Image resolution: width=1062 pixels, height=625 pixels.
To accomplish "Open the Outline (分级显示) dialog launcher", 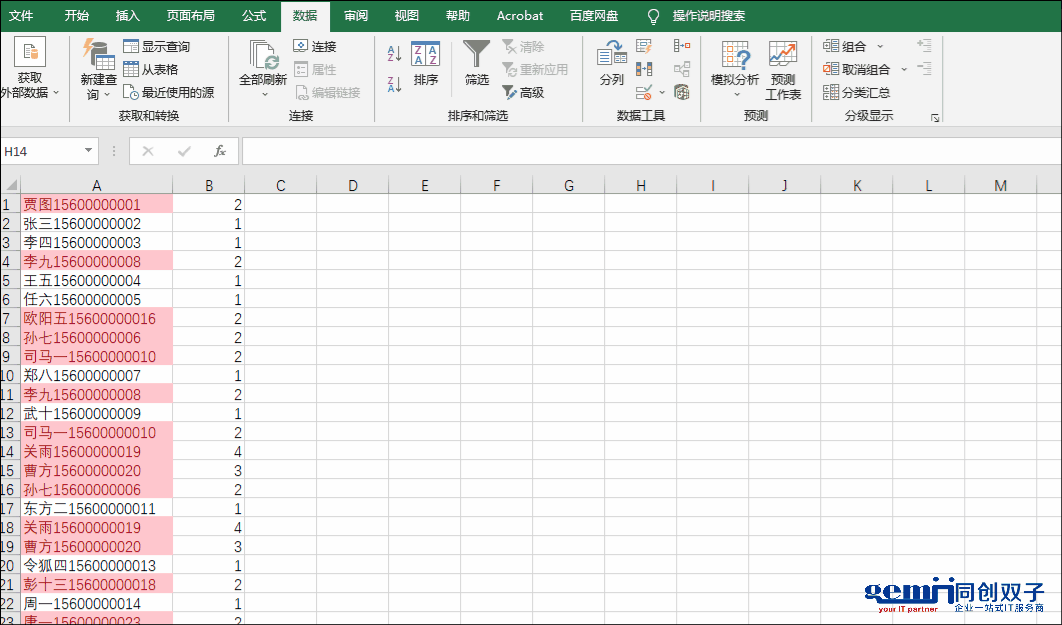I will click(x=935, y=118).
